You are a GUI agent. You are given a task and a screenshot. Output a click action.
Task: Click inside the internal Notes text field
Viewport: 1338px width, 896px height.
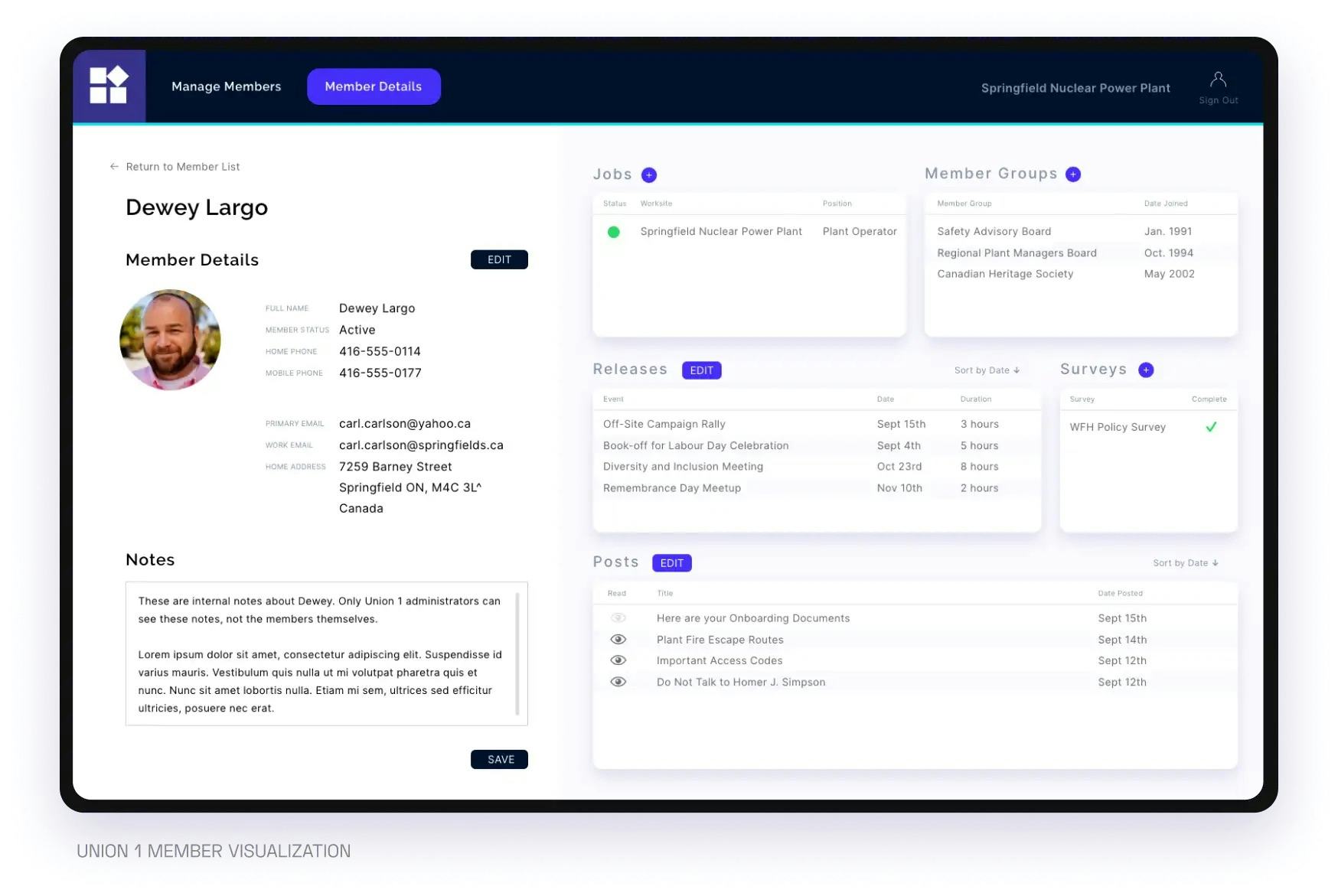[326, 654]
